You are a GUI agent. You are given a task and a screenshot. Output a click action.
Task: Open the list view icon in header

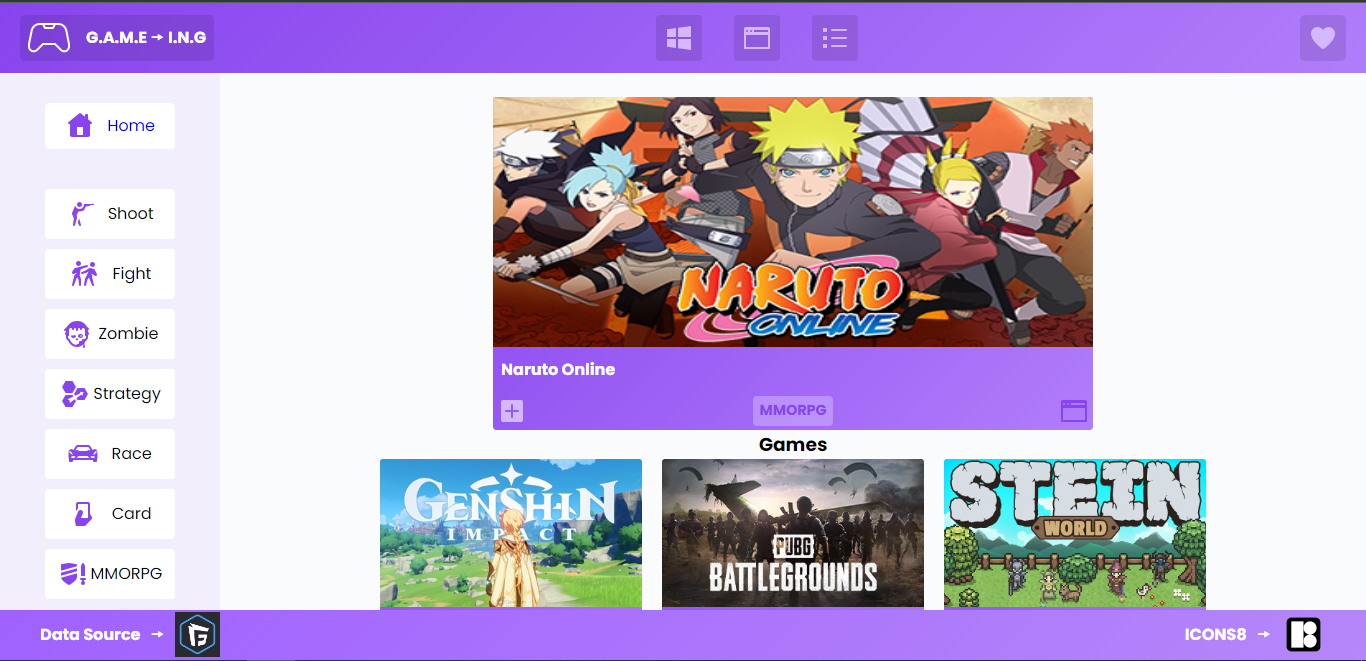[x=835, y=38]
